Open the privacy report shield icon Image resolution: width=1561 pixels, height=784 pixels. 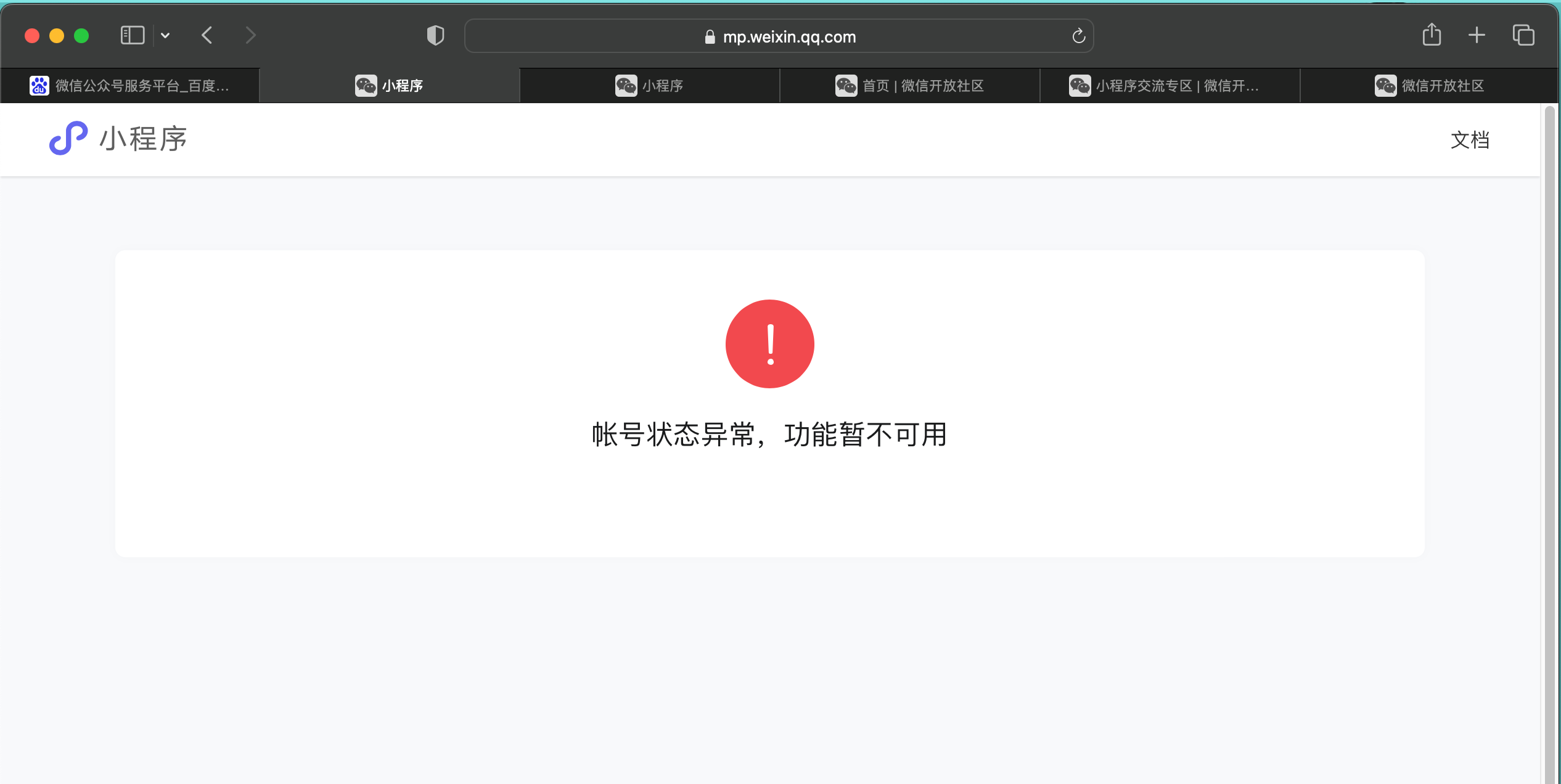pos(435,35)
